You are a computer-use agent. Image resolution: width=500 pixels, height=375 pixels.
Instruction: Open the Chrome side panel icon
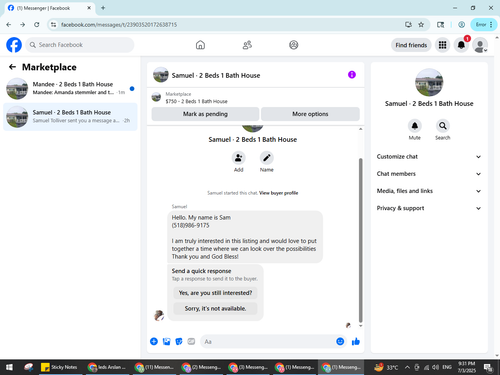[x=440, y=24]
